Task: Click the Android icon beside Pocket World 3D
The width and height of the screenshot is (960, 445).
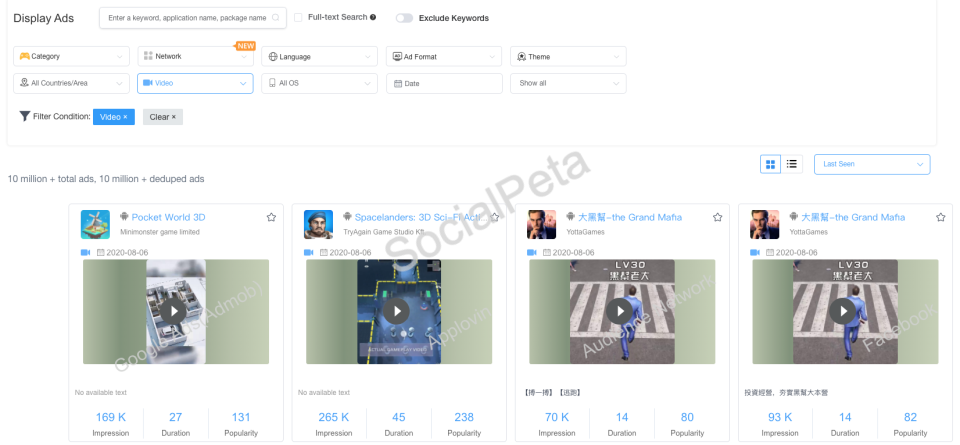Action: [x=124, y=217]
